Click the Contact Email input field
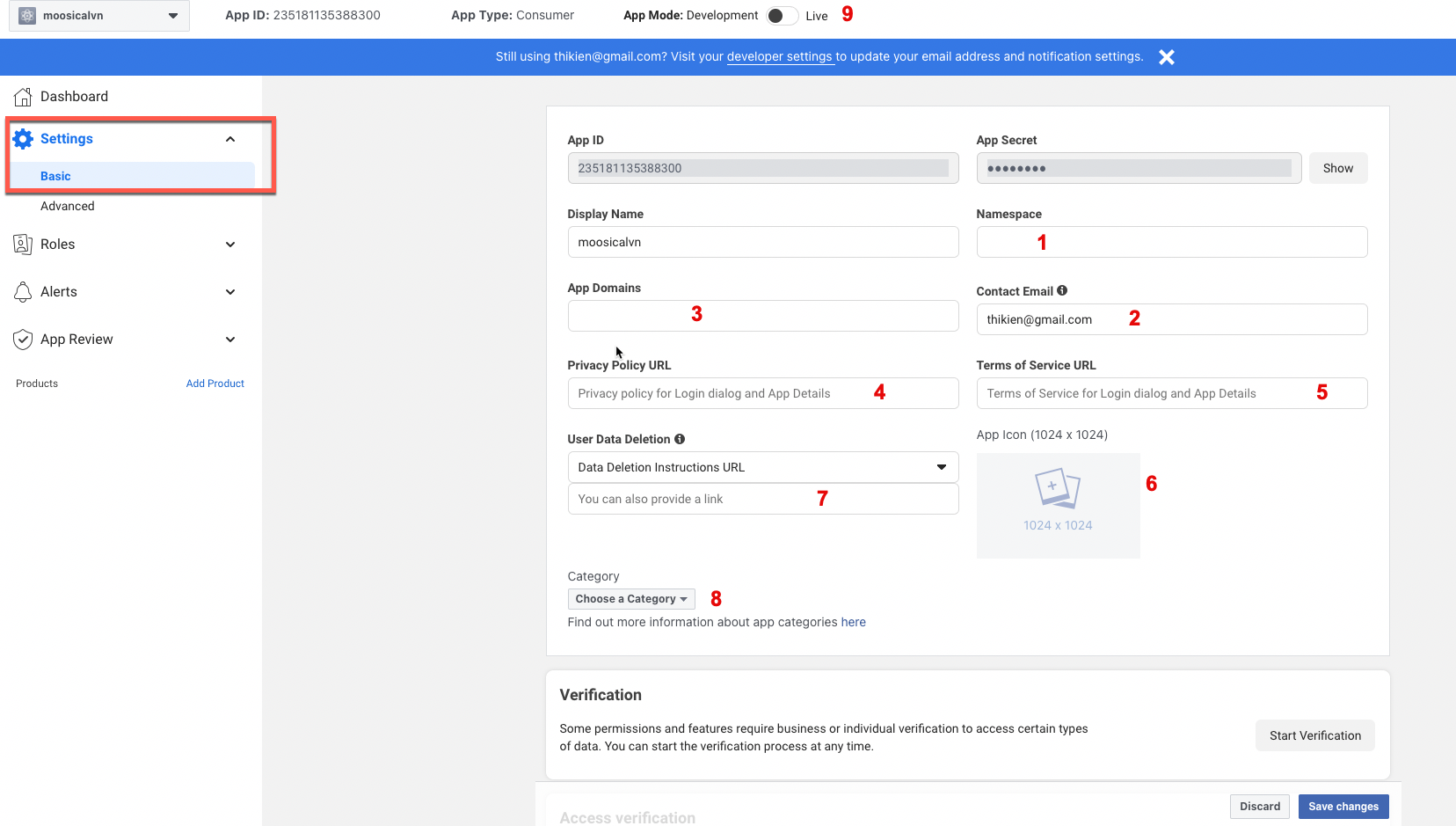This screenshot has height=826, width=1456. click(x=1172, y=319)
